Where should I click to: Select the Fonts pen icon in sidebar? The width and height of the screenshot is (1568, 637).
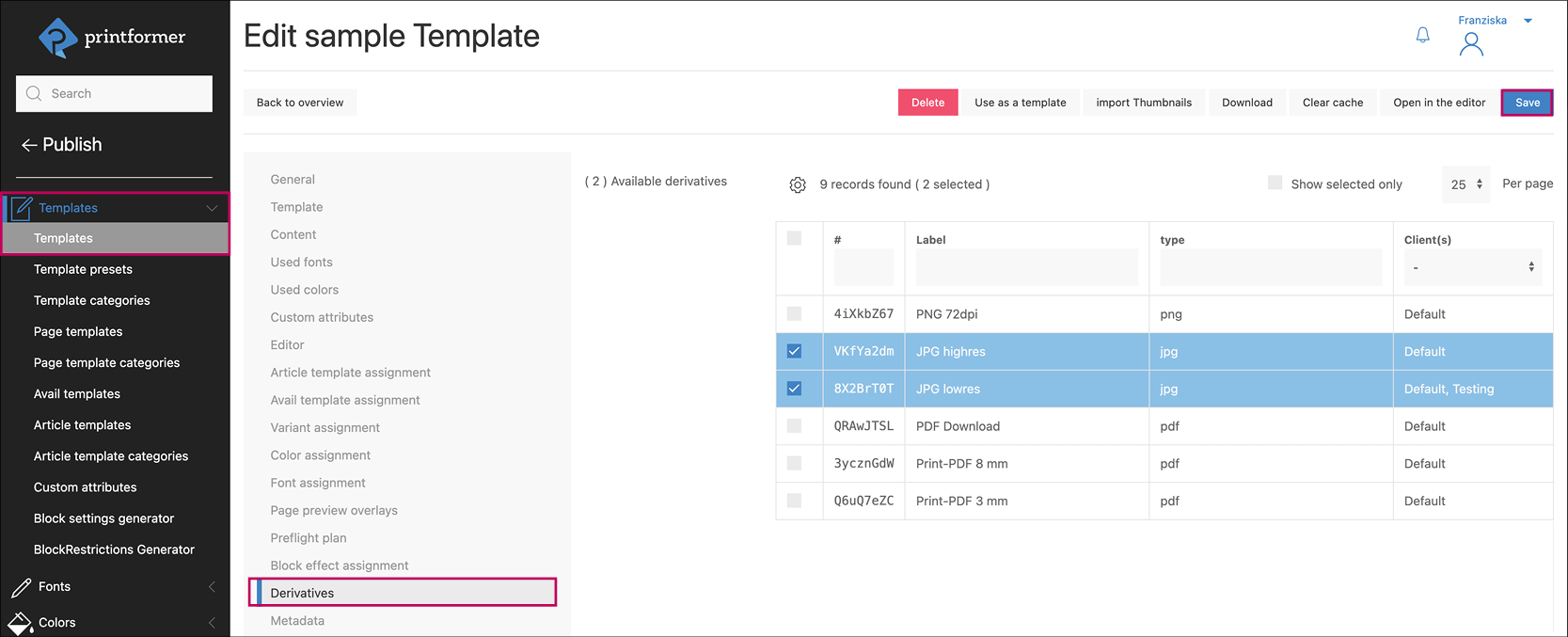click(x=21, y=586)
